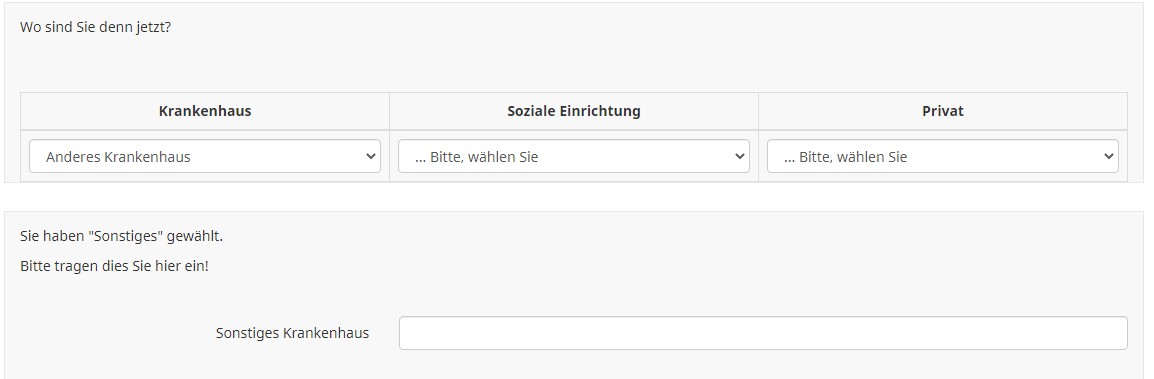Click the question 'Wo sind Sie denn jetzt?'
Image resolution: width=1154 pixels, height=379 pixels.
(95, 28)
